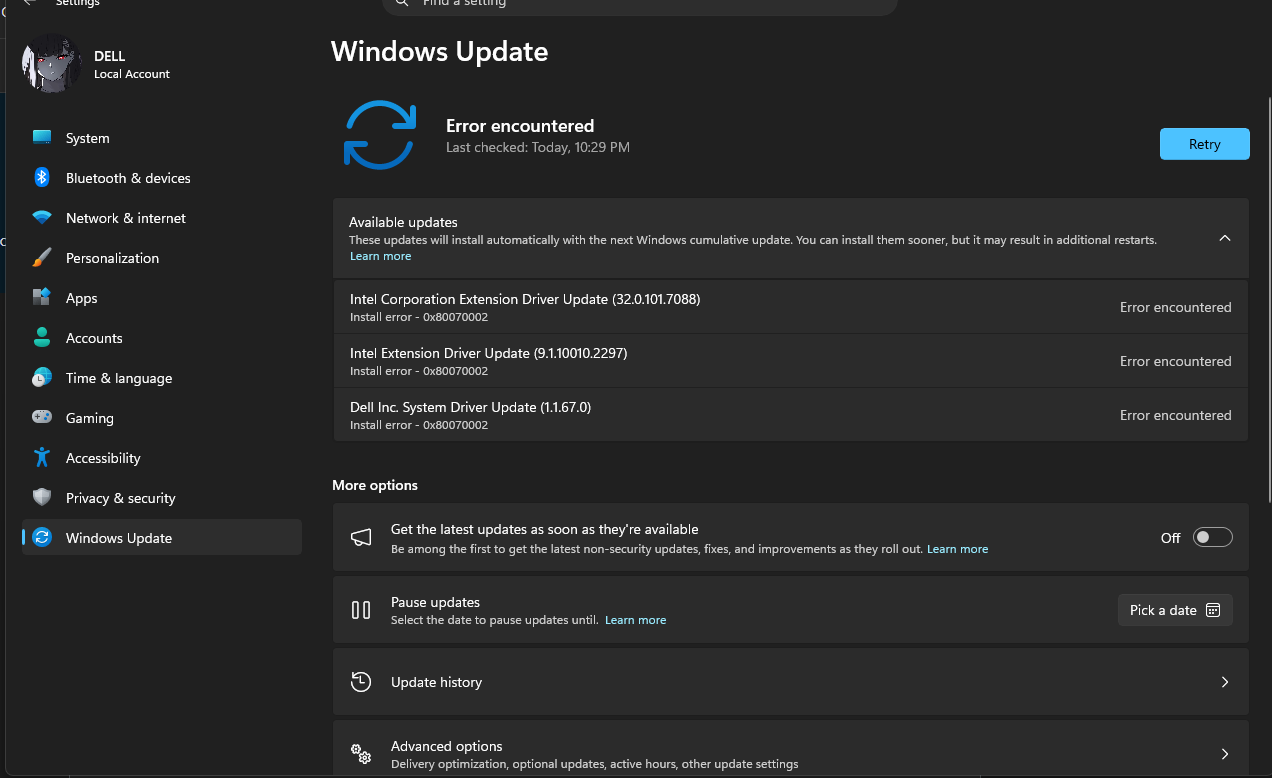Open the Pick a date dropdown
The width and height of the screenshot is (1272, 778).
point(1175,610)
